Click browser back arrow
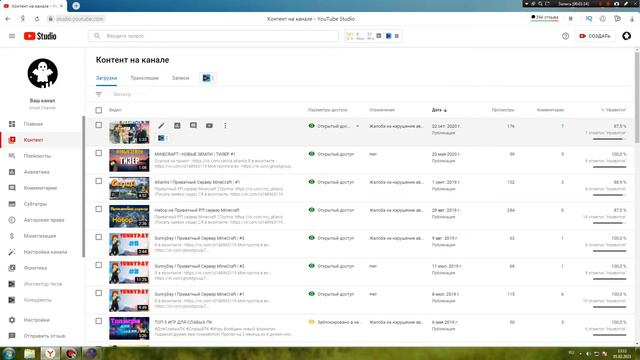The image size is (640, 360). [8, 19]
